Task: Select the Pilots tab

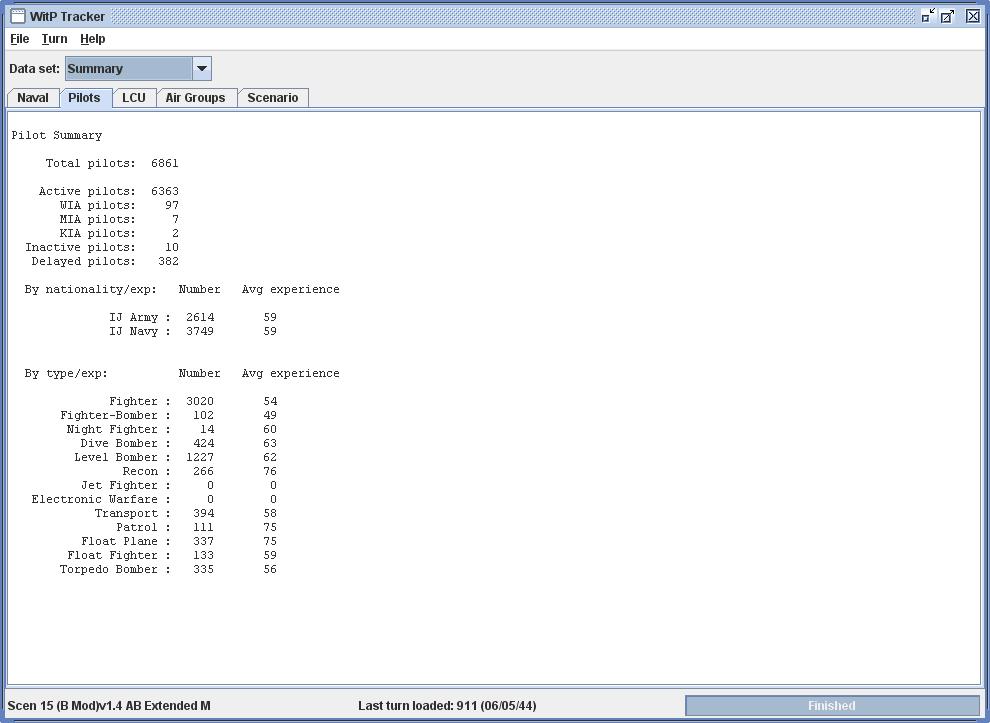Action: pos(85,98)
